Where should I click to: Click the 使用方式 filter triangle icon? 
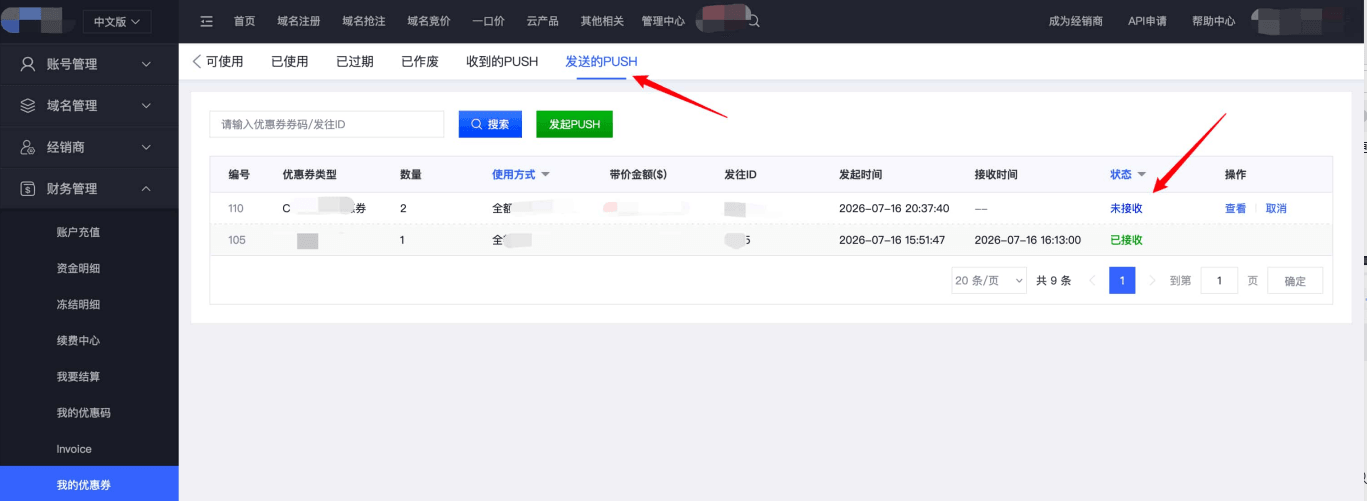coord(545,174)
